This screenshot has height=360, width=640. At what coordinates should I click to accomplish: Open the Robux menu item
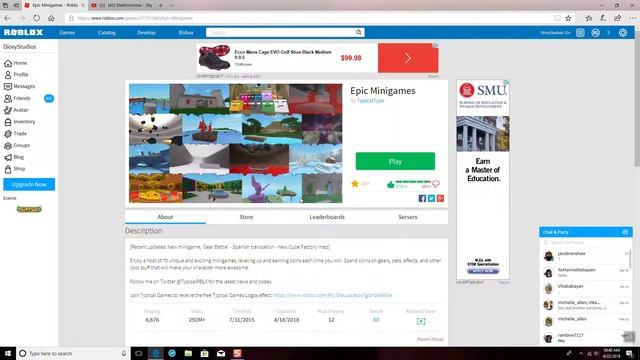pyautogui.click(x=186, y=33)
